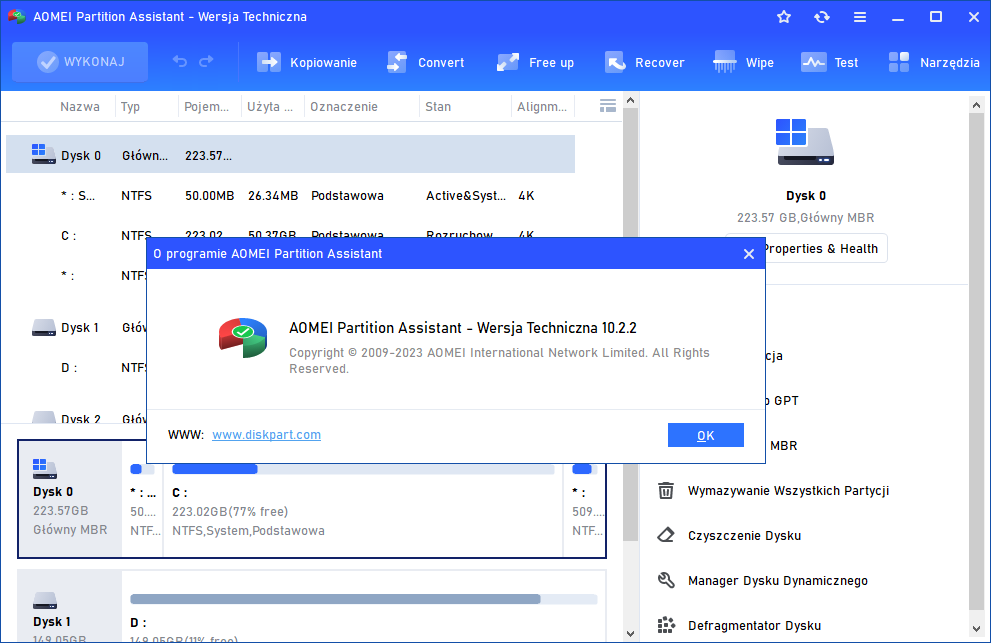This screenshot has height=643, width=991.
Task: Close the O programie dialog with X
Action: (749, 254)
